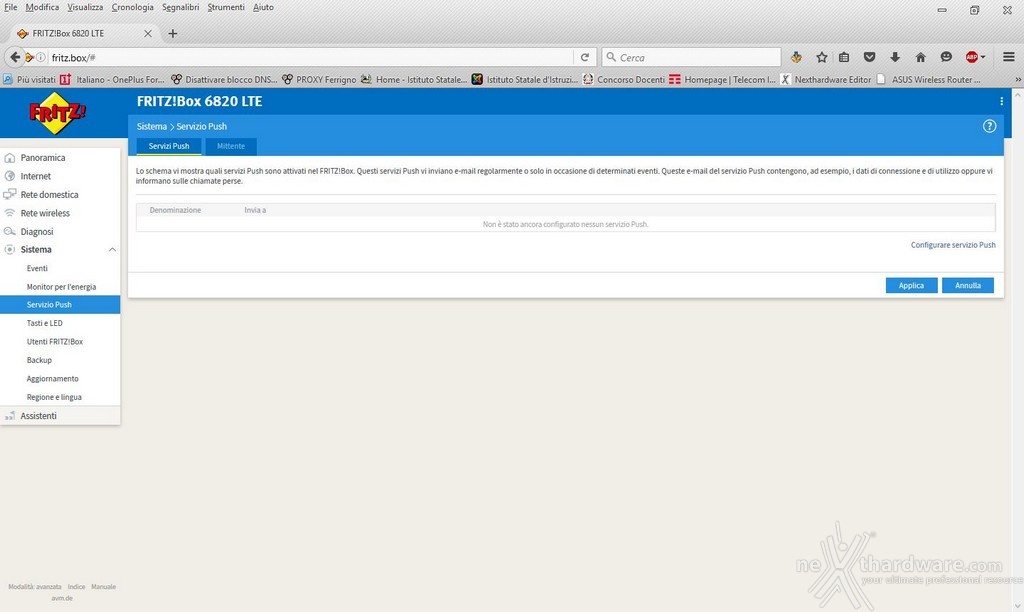The image size is (1024, 612).
Task: Open Aggiornamento page
Action: click(x=52, y=379)
